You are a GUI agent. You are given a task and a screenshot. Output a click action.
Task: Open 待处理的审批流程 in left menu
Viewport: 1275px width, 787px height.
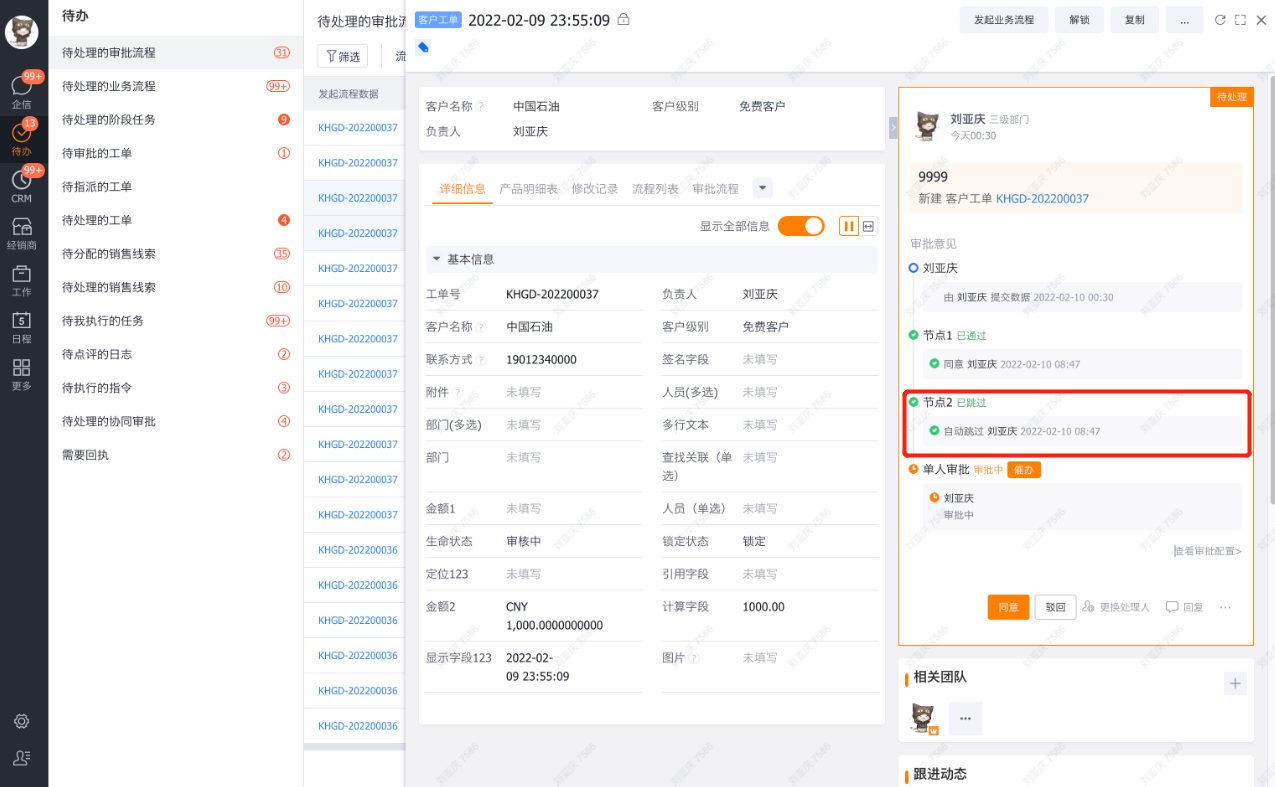176,53
